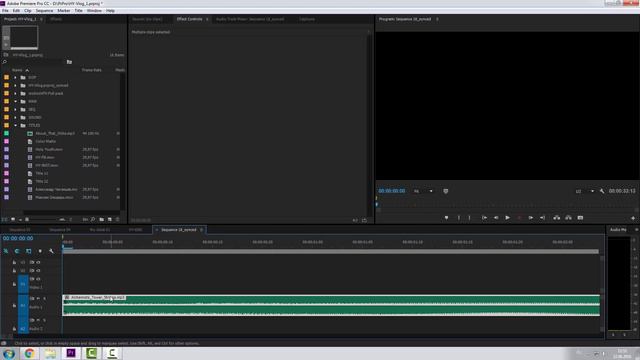This screenshot has width=640, height=360.
Task: Open the Sequence menu
Action: pyautogui.click(x=44, y=11)
